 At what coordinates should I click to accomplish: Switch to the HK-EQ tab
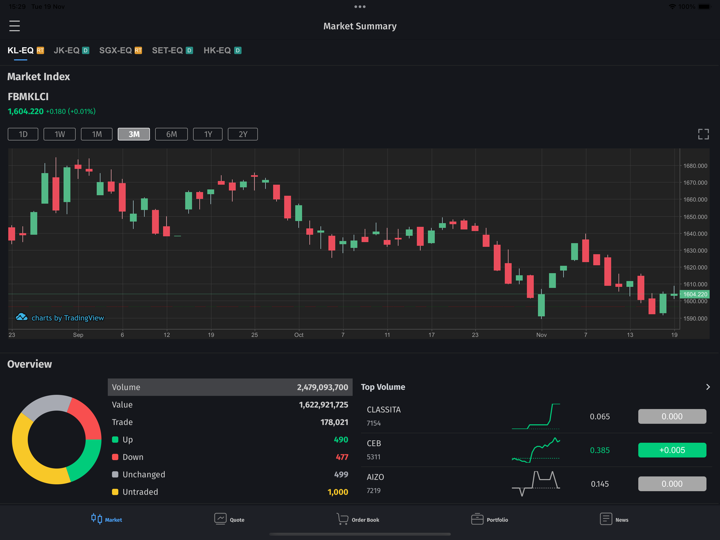click(x=221, y=50)
